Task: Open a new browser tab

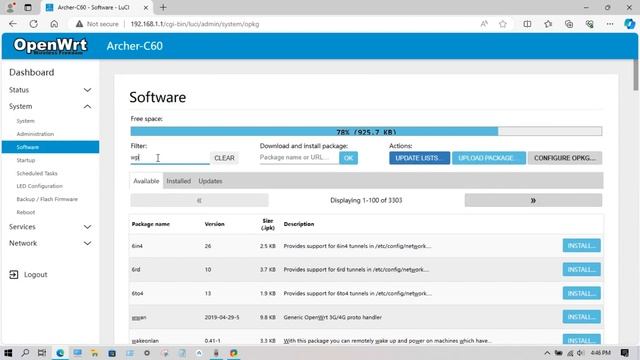Action: click(163, 7)
